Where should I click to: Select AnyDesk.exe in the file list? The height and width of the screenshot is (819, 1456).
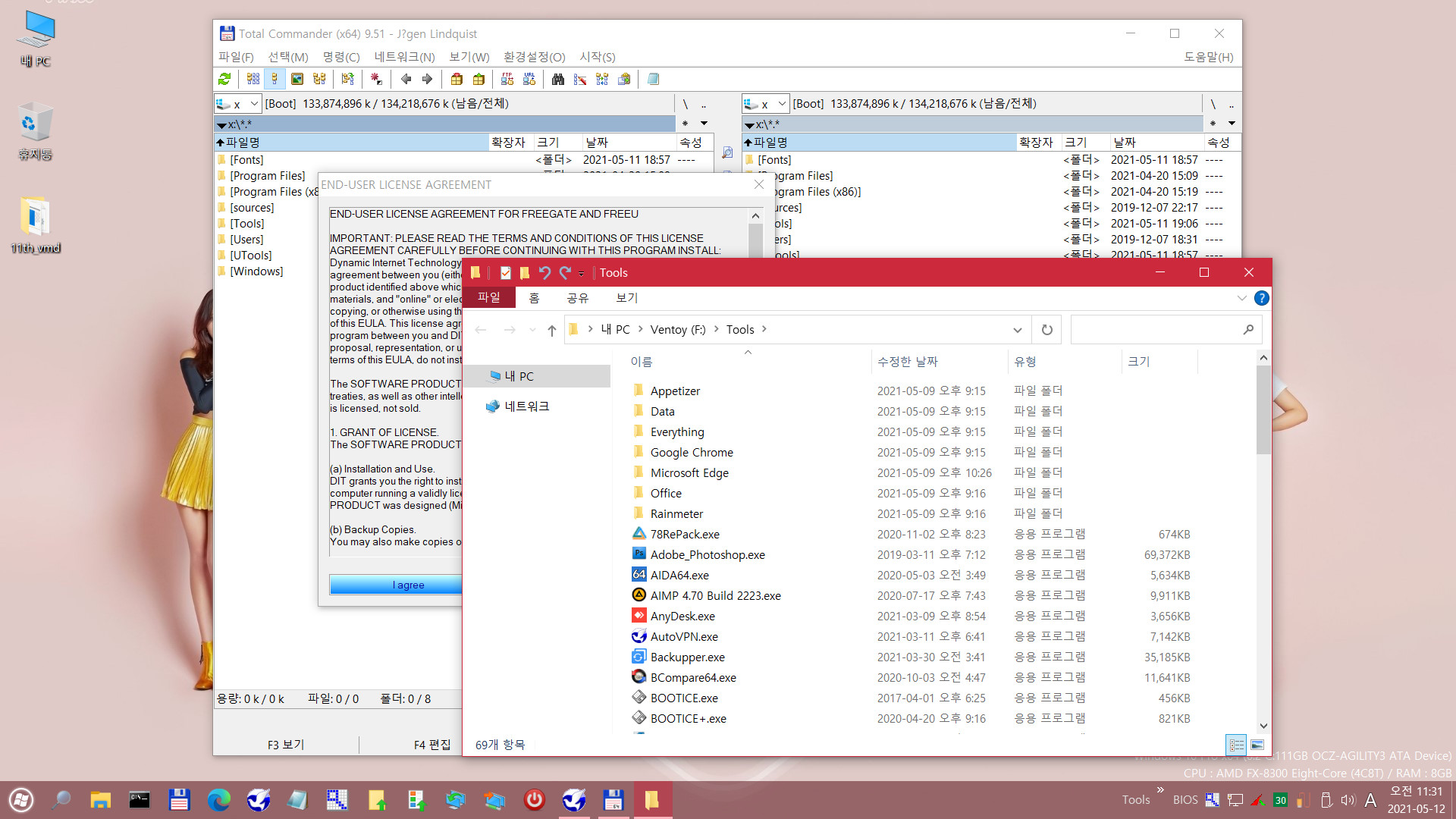(682, 616)
